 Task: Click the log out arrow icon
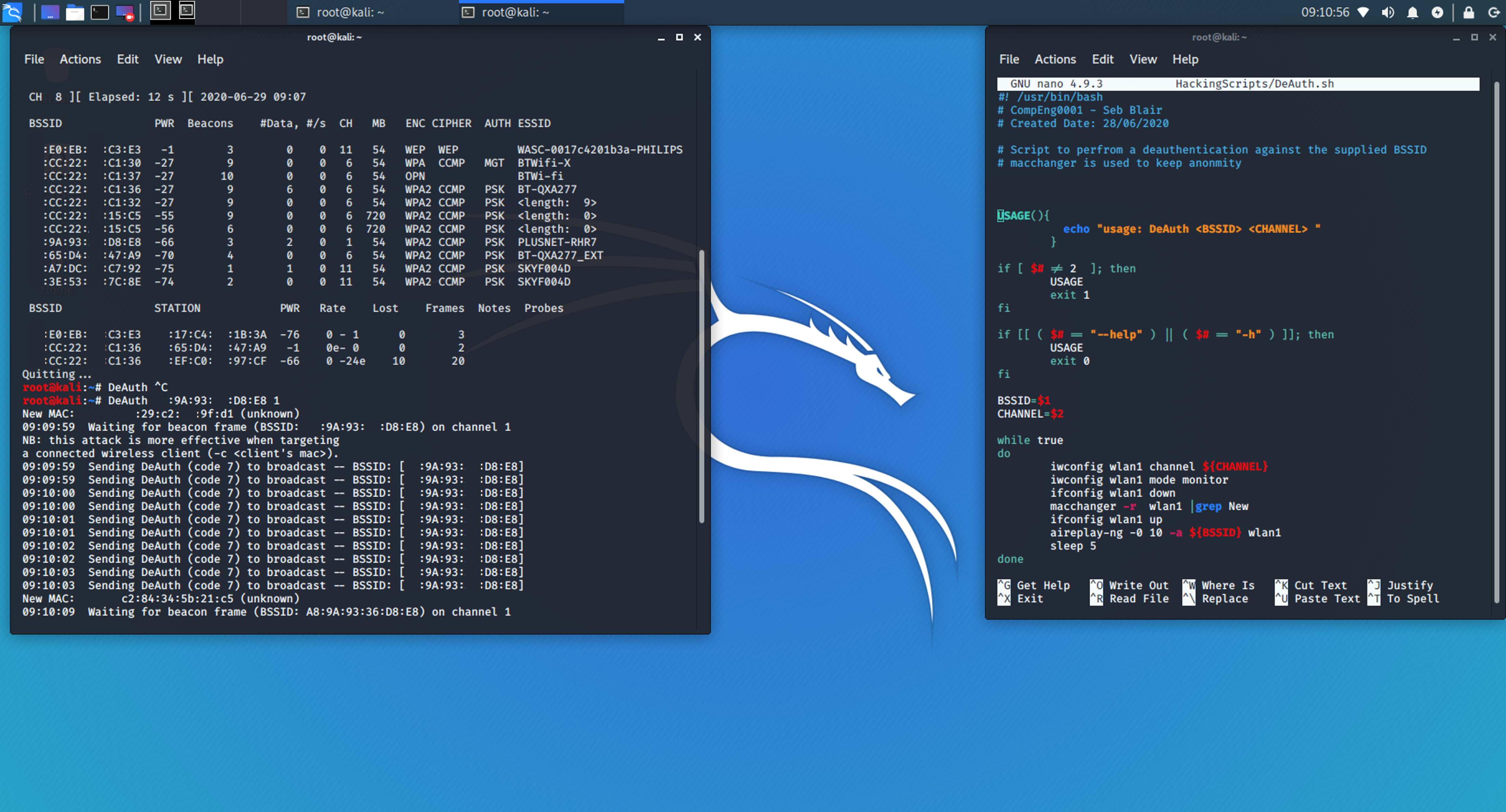point(1494,12)
